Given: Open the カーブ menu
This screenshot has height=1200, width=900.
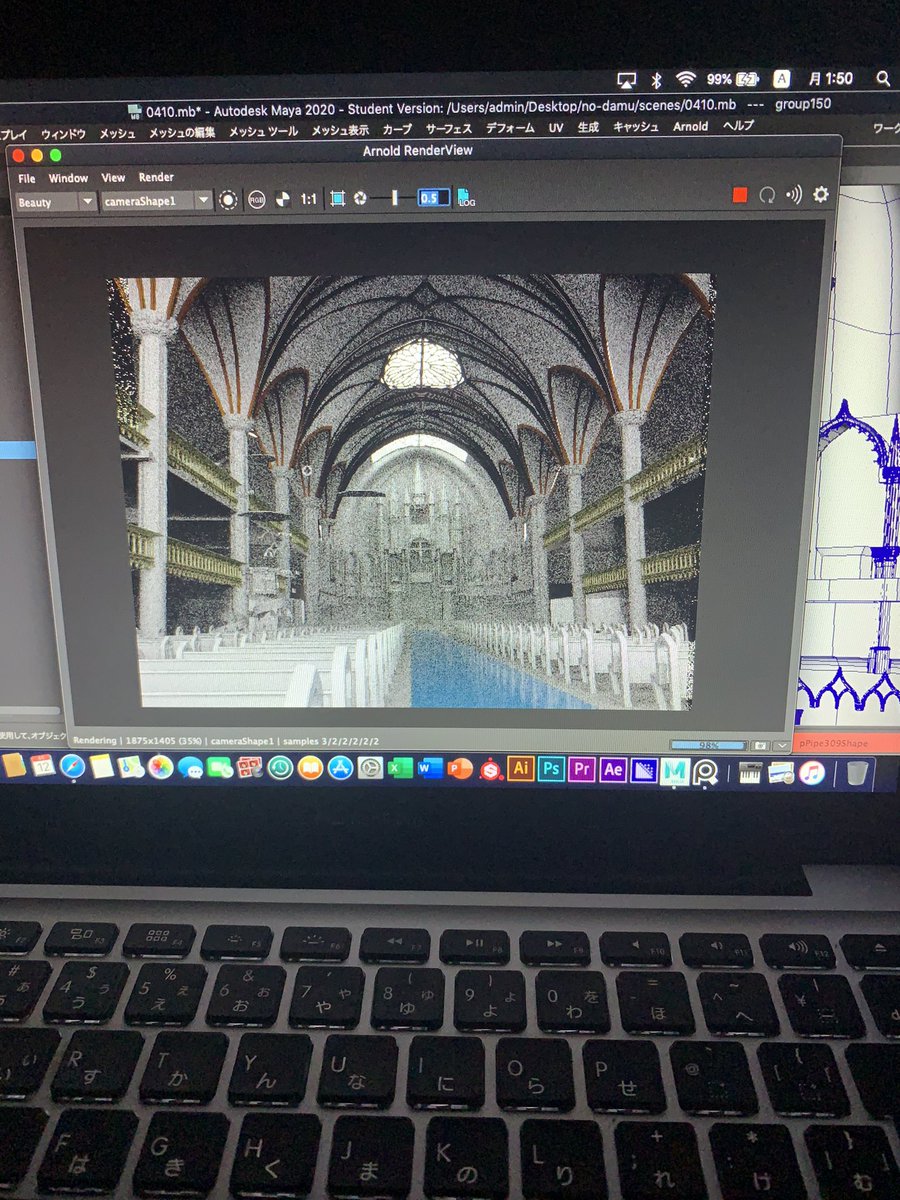Looking at the screenshot, I should pos(397,129).
